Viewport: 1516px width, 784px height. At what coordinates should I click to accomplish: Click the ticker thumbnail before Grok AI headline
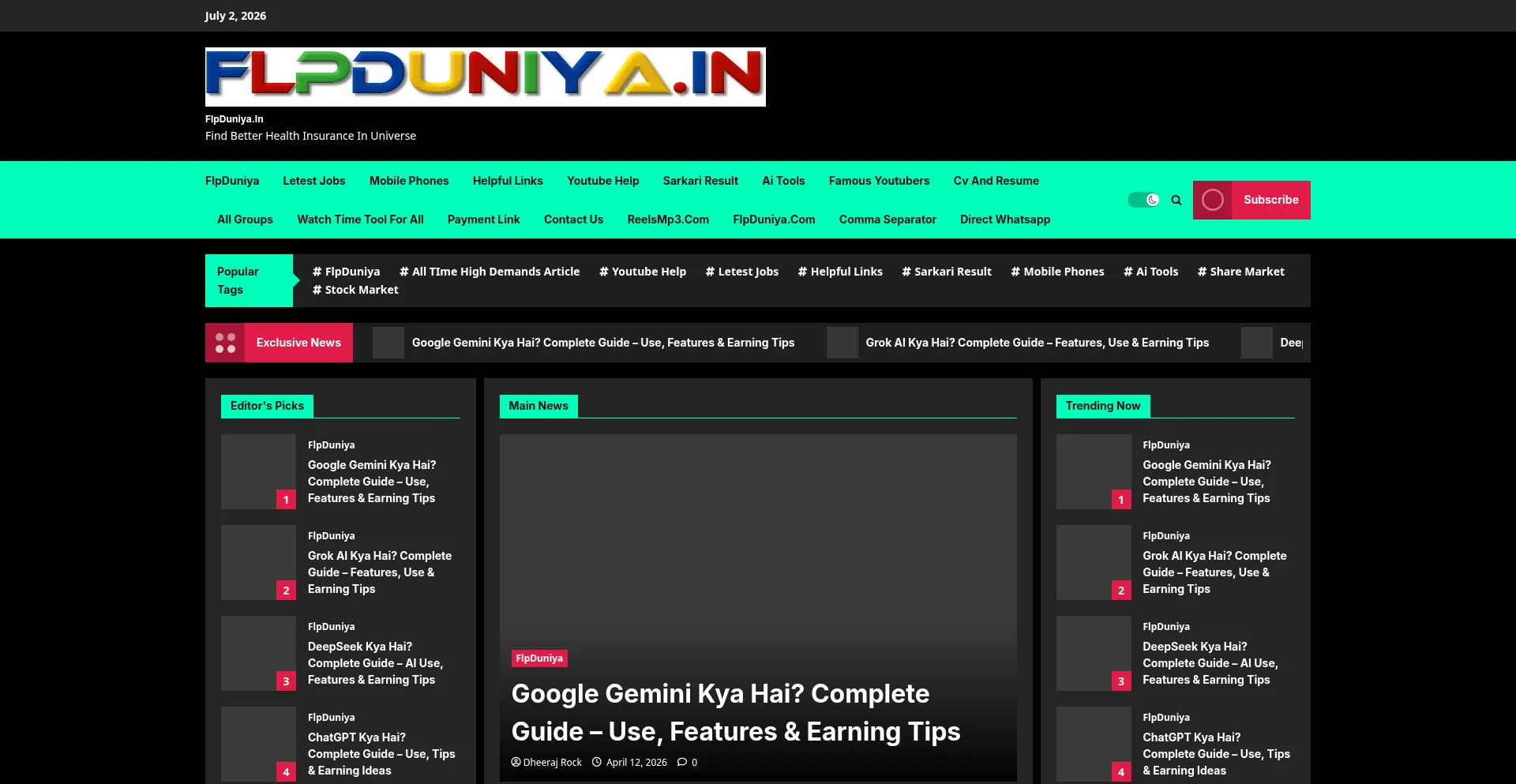(842, 343)
